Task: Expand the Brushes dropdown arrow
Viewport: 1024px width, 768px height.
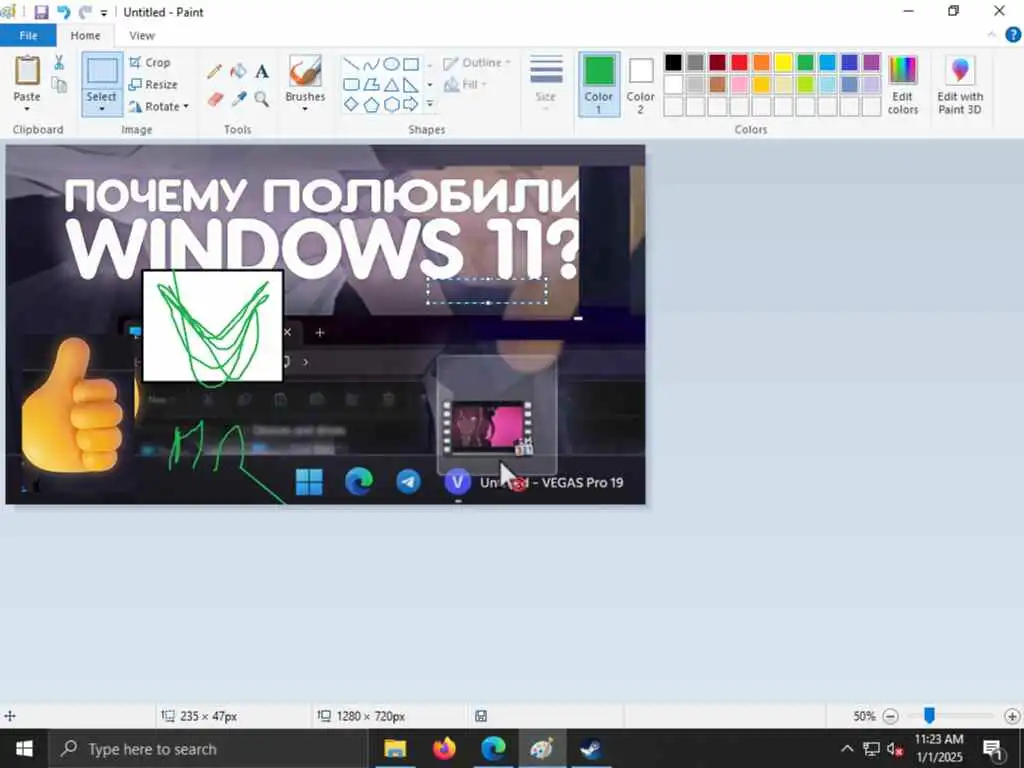Action: [305, 108]
